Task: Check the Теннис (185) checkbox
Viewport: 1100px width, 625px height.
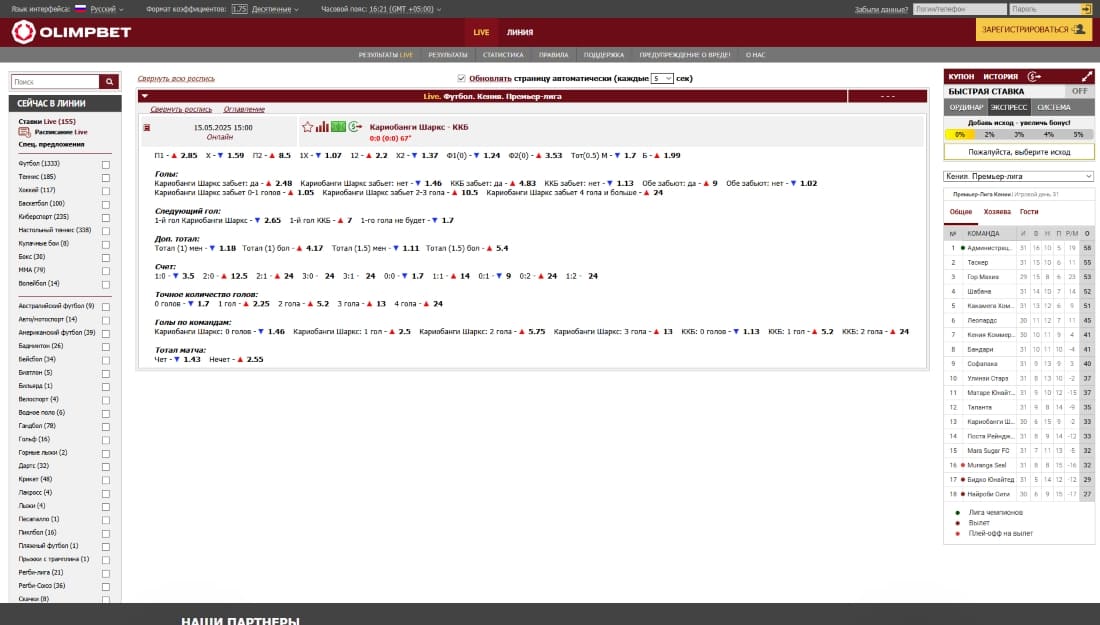Action: pos(106,178)
